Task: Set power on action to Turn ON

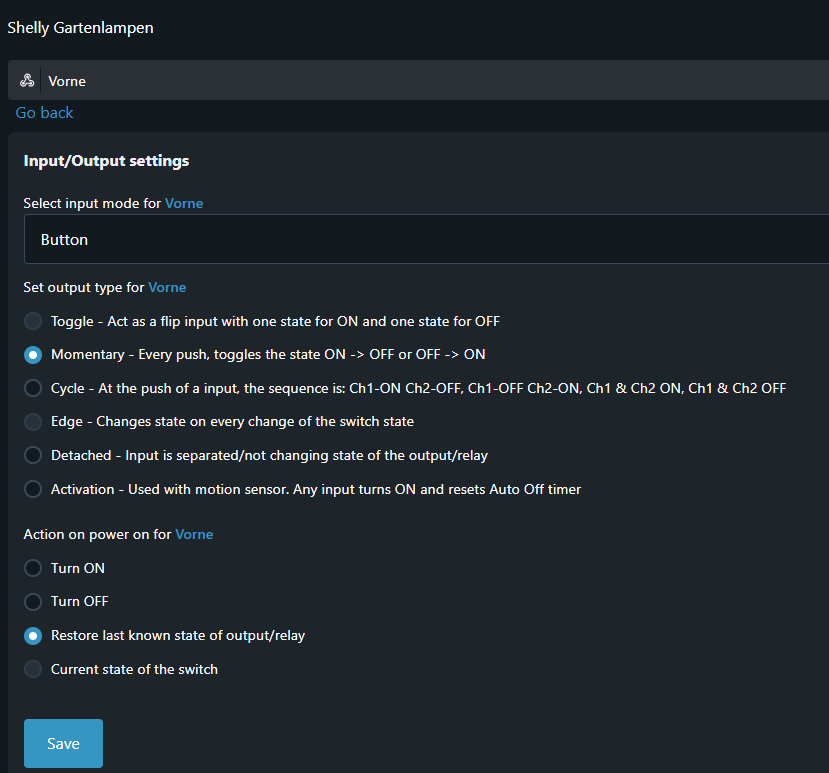Action: [33, 568]
